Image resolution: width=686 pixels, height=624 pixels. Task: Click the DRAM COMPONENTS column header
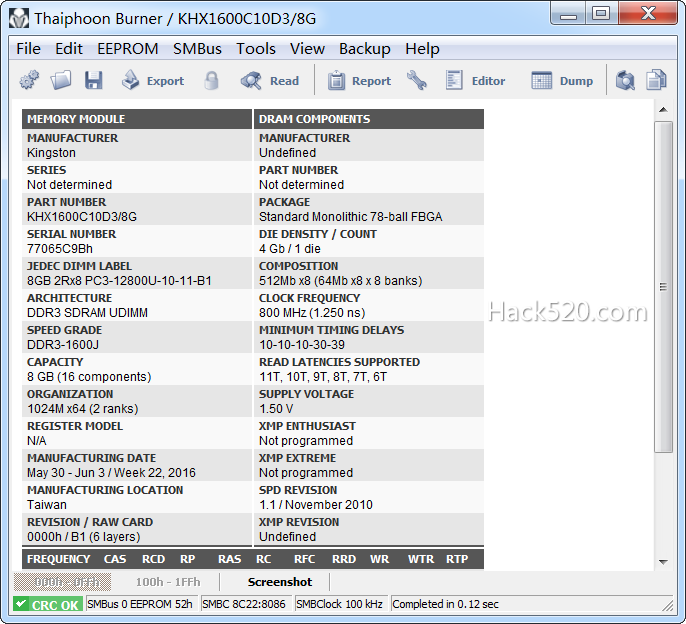[369, 119]
